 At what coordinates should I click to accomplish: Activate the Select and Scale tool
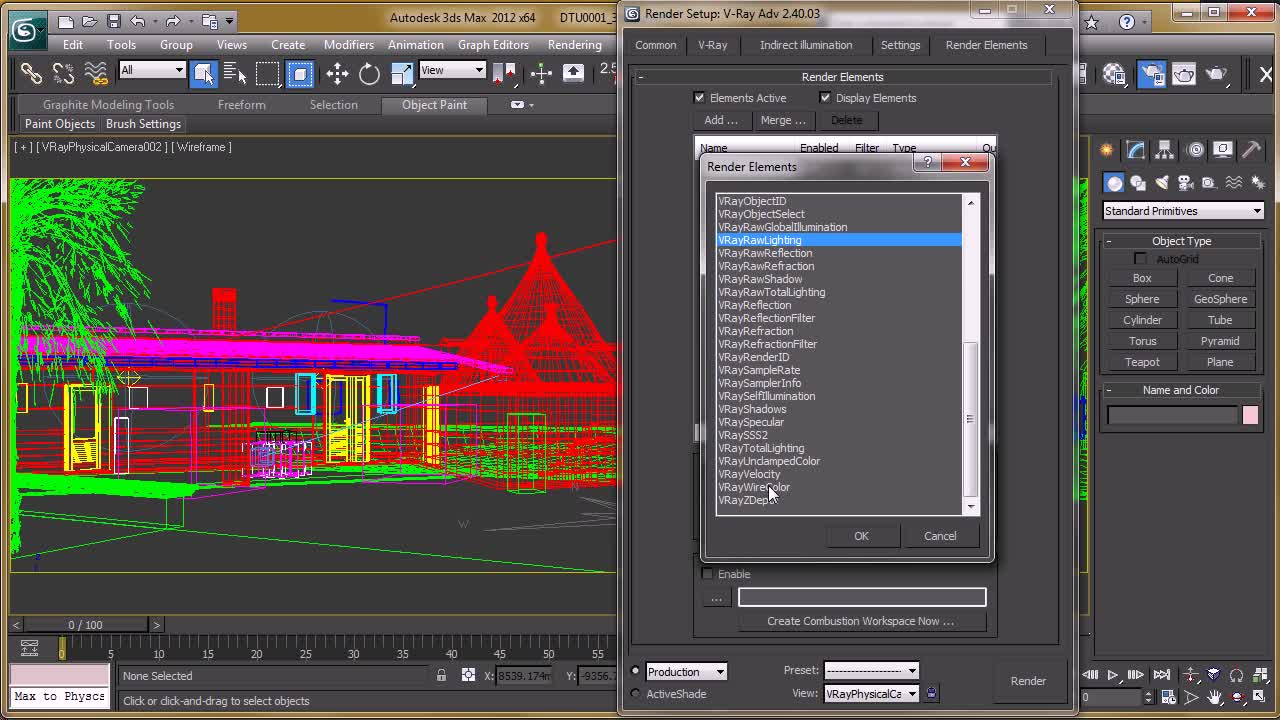coord(401,73)
